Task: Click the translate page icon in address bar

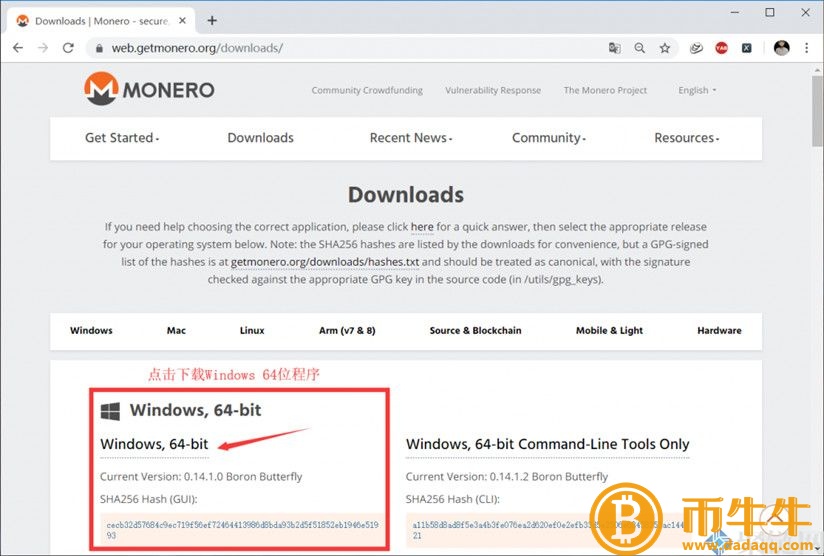Action: click(615, 47)
